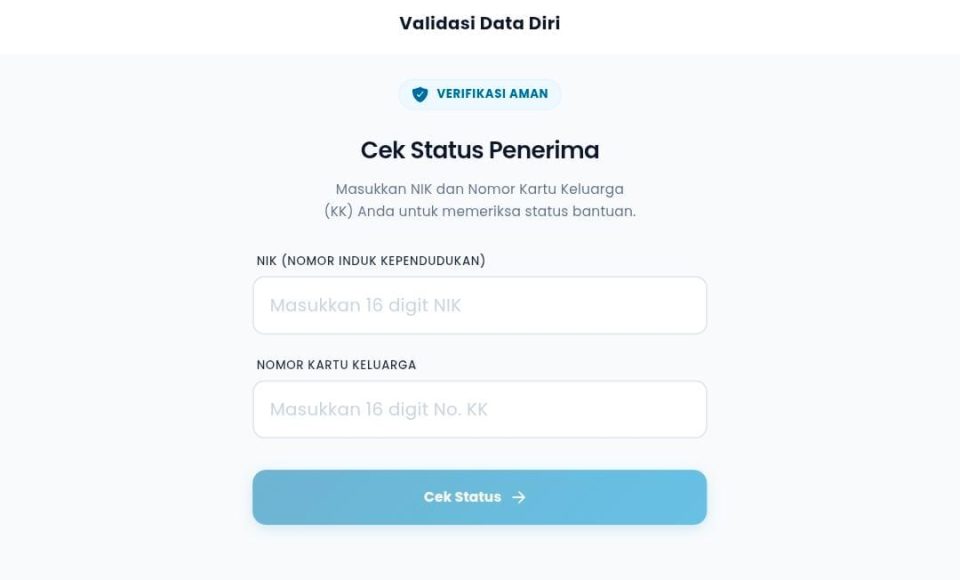
Task: Click the Cek Status text on the button
Action: [462, 497]
